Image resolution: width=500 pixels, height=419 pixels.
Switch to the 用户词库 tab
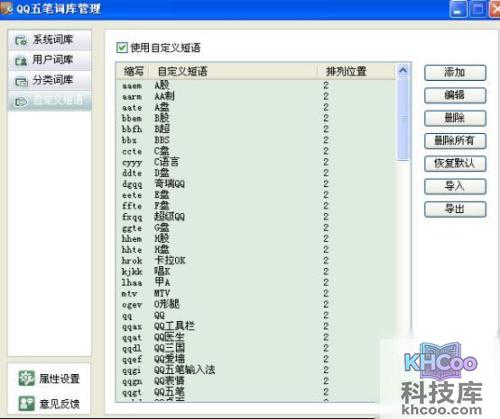point(50,60)
